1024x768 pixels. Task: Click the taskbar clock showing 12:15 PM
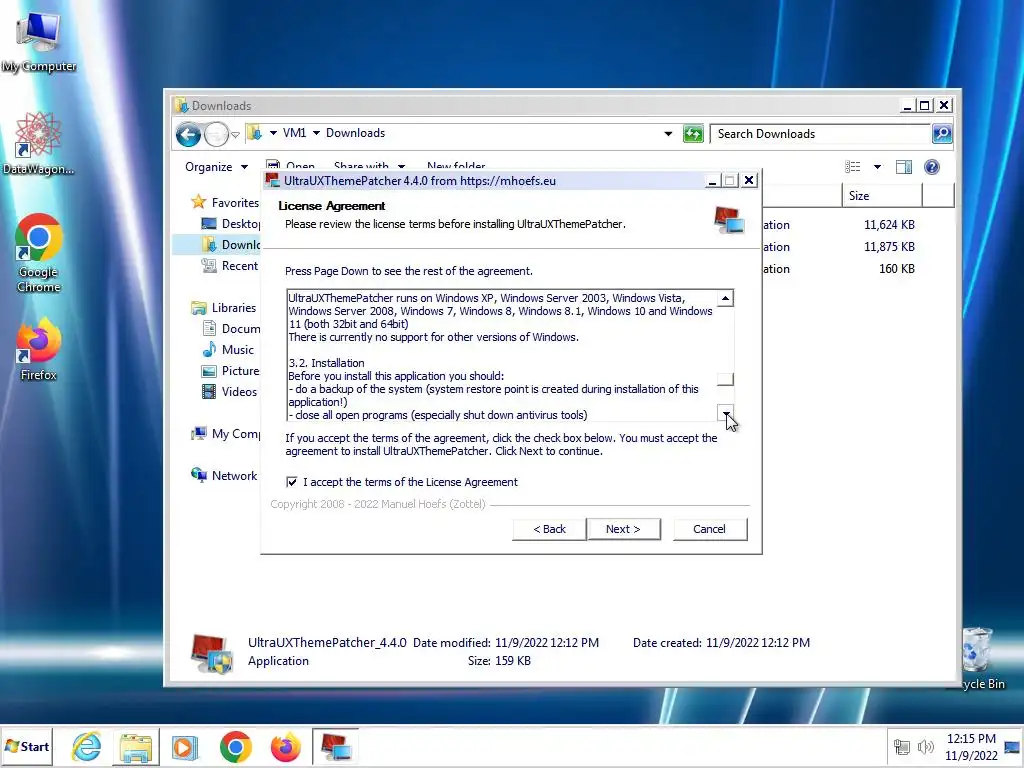[971, 746]
